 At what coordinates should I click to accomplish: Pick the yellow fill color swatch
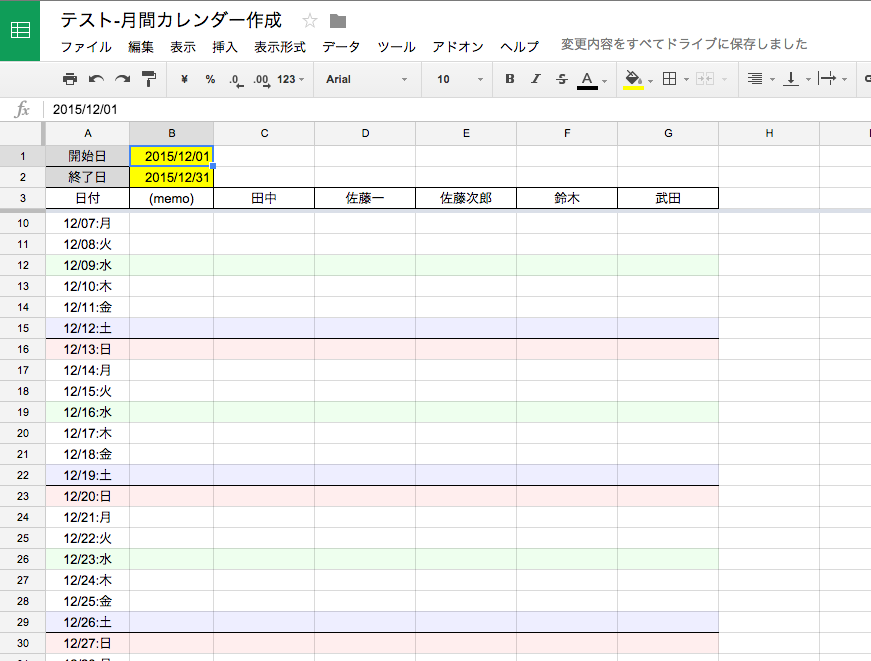click(633, 79)
